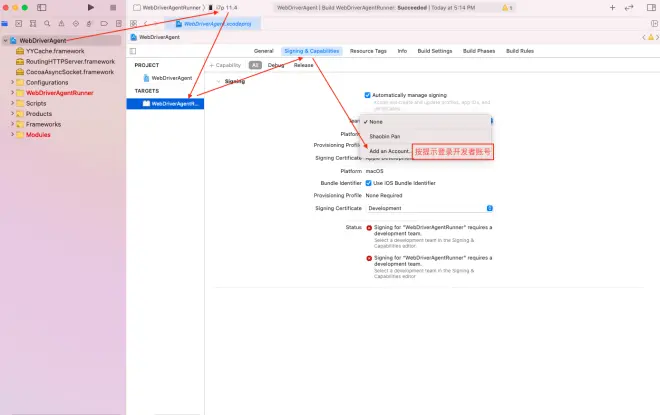Toggle the inspector panel icon
This screenshot has width=660, height=415.
(651, 8)
